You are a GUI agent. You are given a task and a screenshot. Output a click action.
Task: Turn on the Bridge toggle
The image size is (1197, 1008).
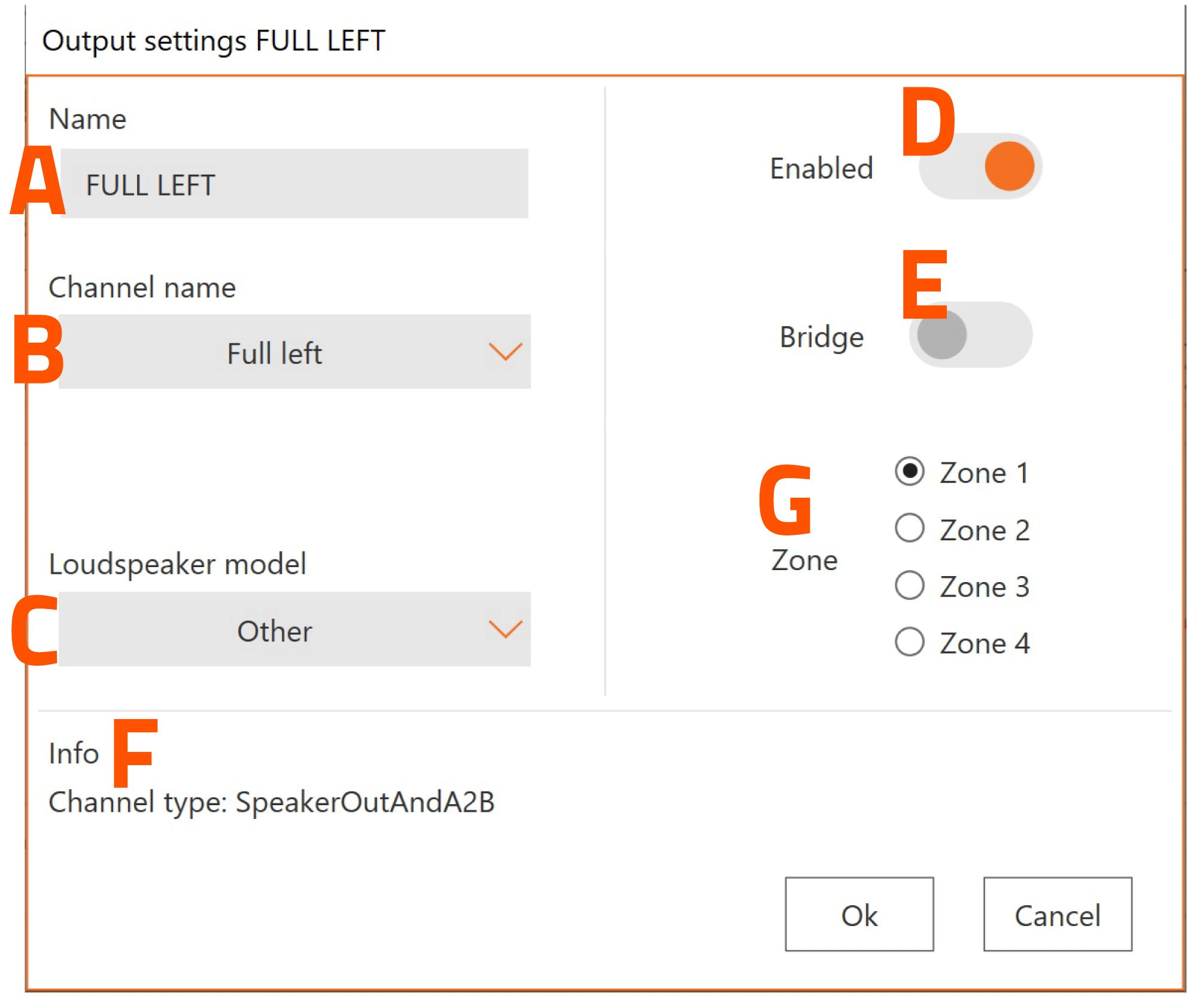(970, 335)
